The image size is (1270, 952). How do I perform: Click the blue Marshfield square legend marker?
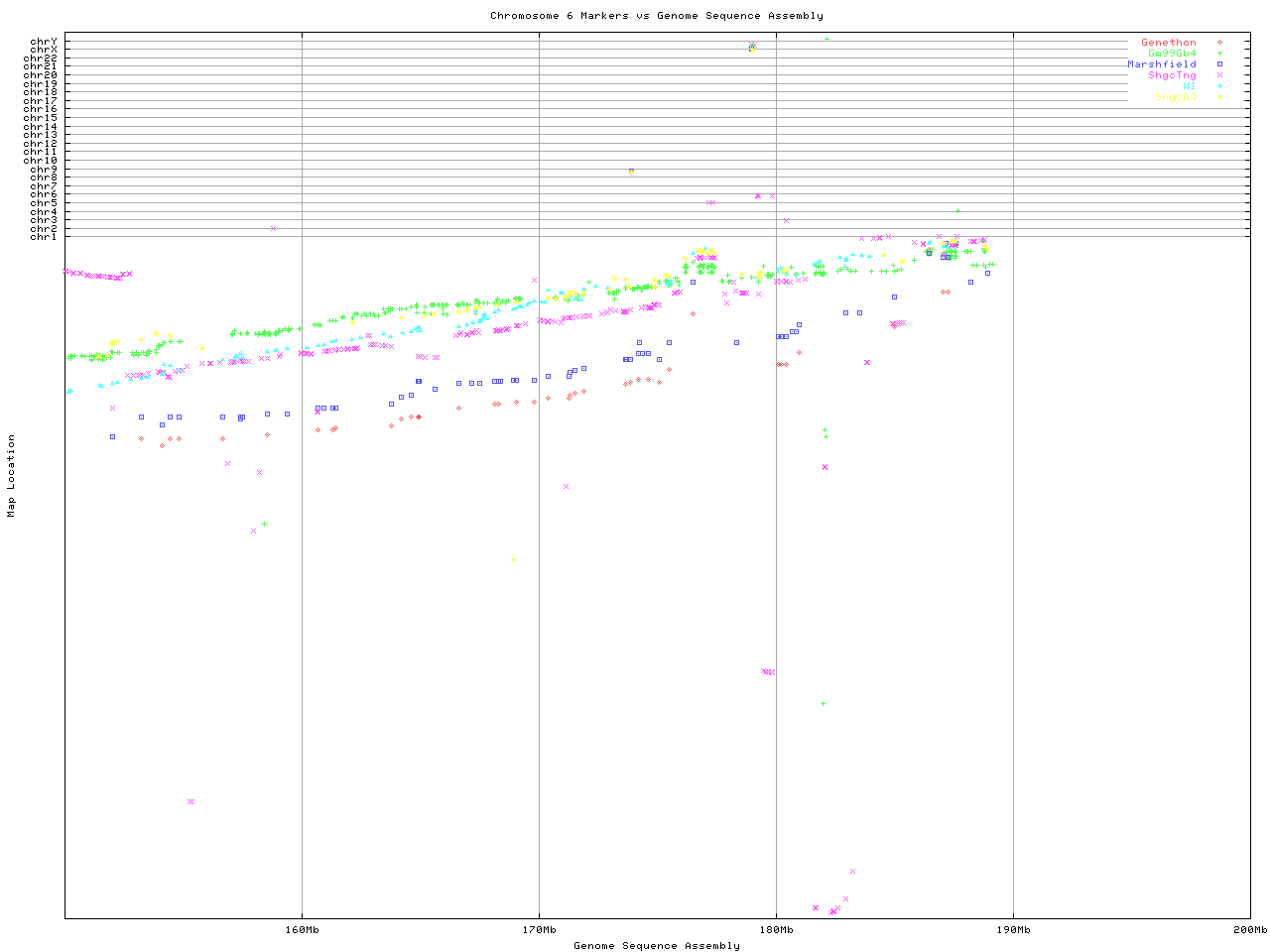(x=1218, y=64)
